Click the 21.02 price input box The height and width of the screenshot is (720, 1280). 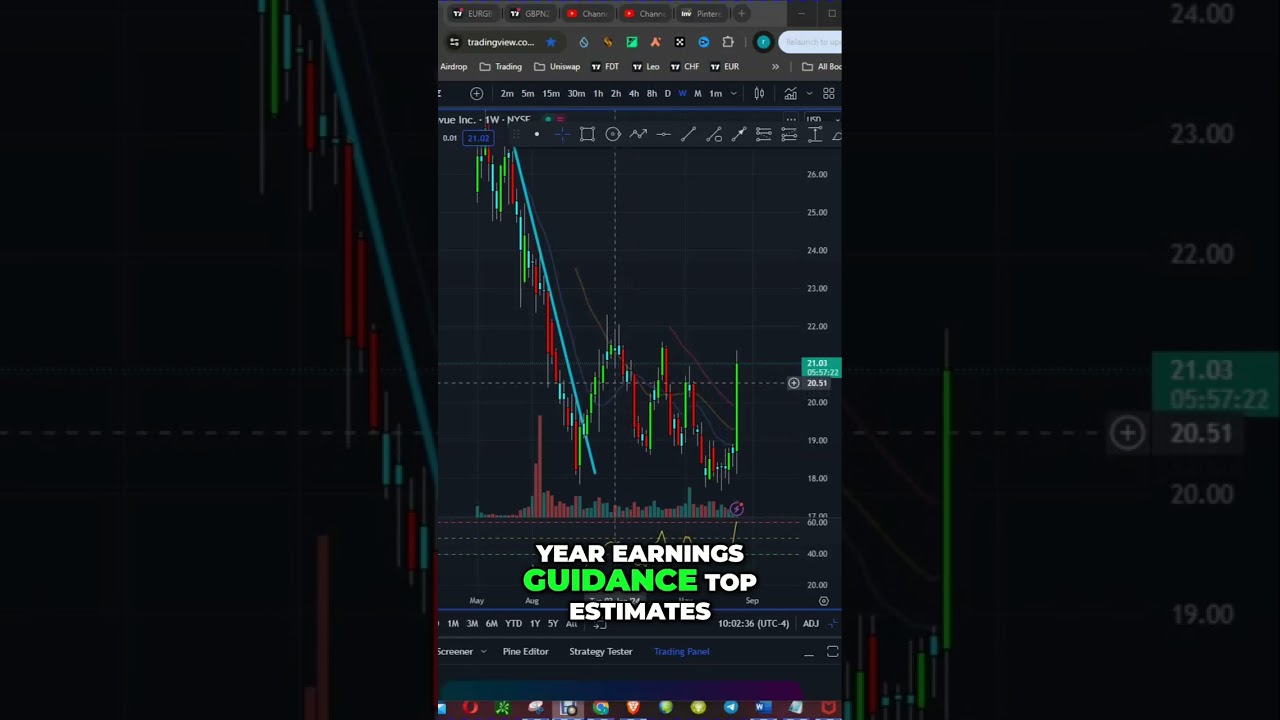[x=478, y=138]
